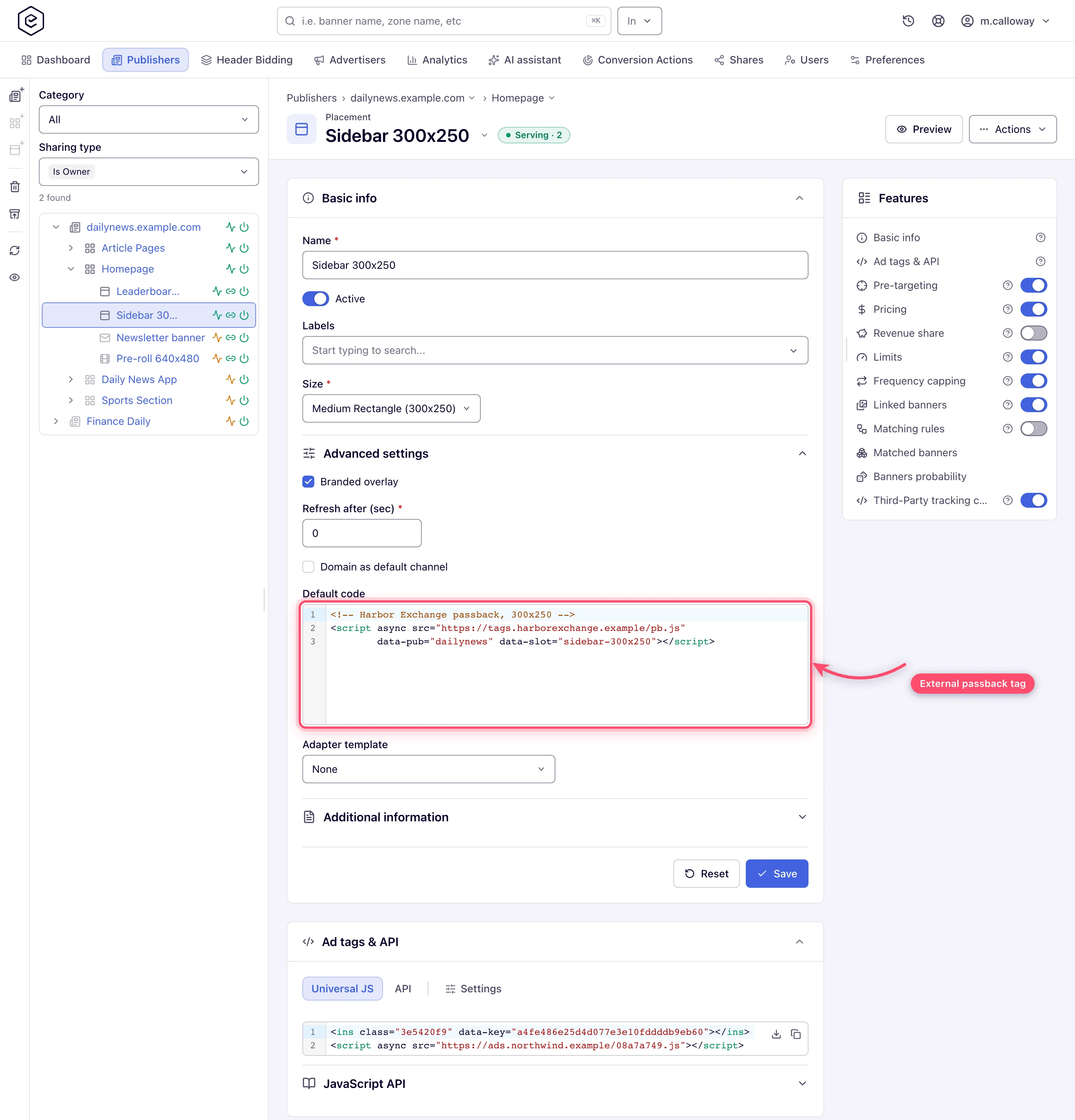Screen dimensions: 1075x1120
Task: Enable the Matching rules feature toggle
Action: point(1033,429)
